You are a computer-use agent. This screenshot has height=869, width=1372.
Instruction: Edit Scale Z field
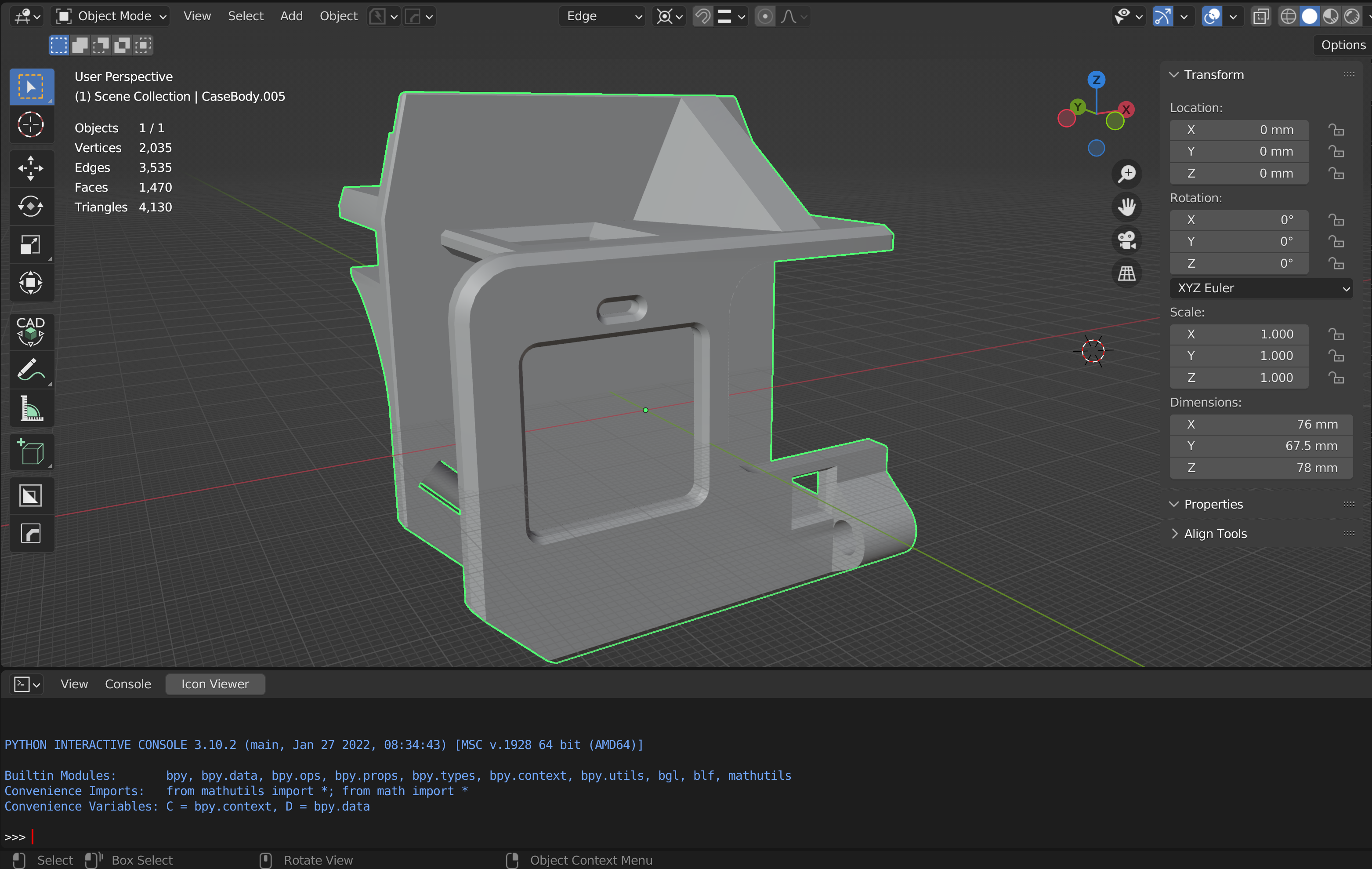(1239, 378)
